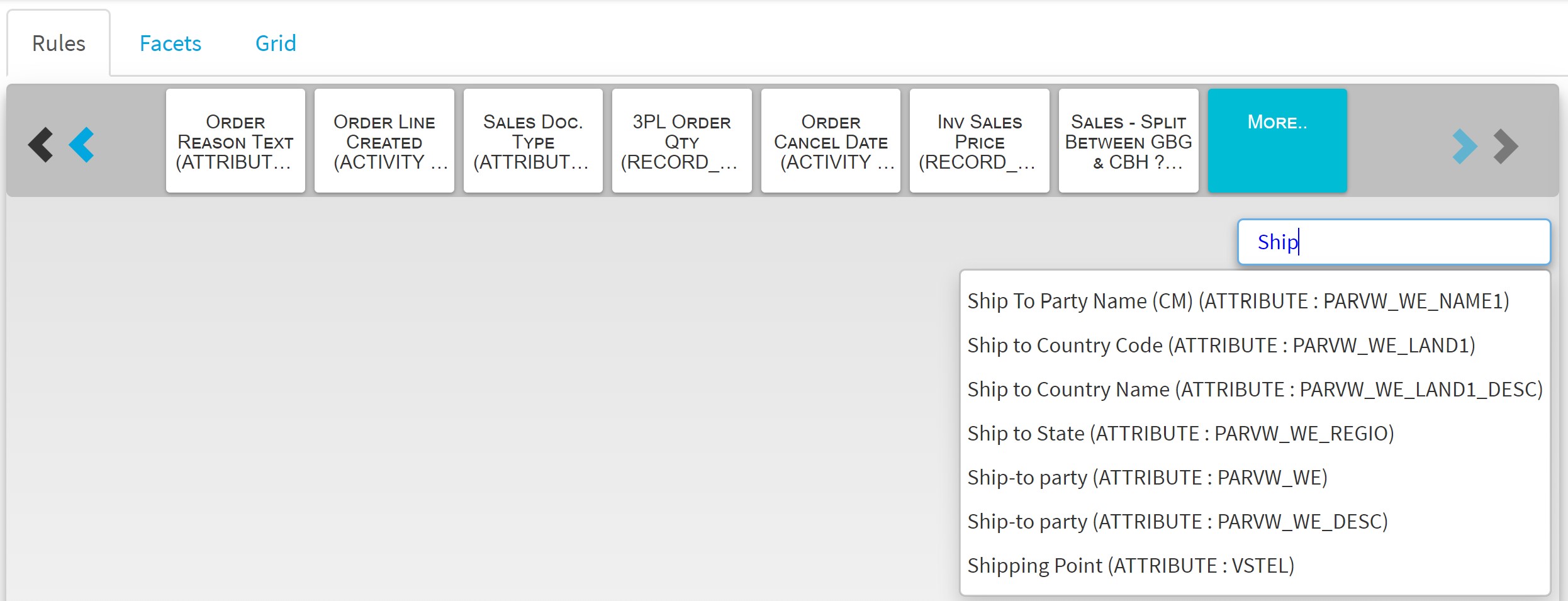This screenshot has height=601, width=1568.
Task: Select the Order Line Created tile
Action: (384, 140)
